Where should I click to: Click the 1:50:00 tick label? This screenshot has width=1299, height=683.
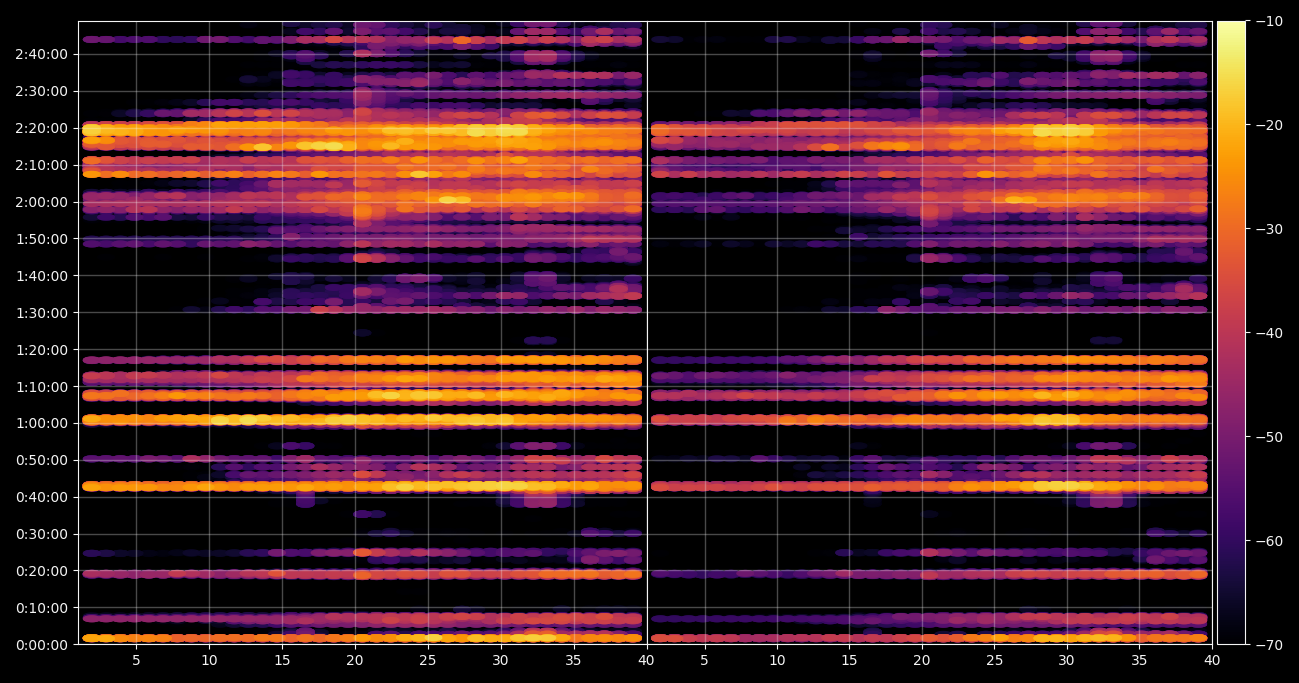[x=43, y=239]
